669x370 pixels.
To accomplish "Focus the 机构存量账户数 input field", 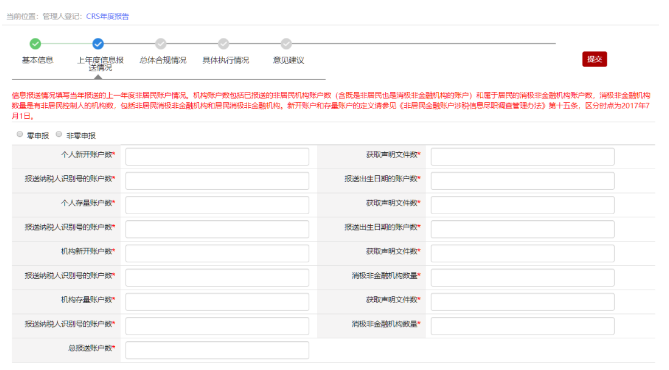I will [x=217, y=302].
